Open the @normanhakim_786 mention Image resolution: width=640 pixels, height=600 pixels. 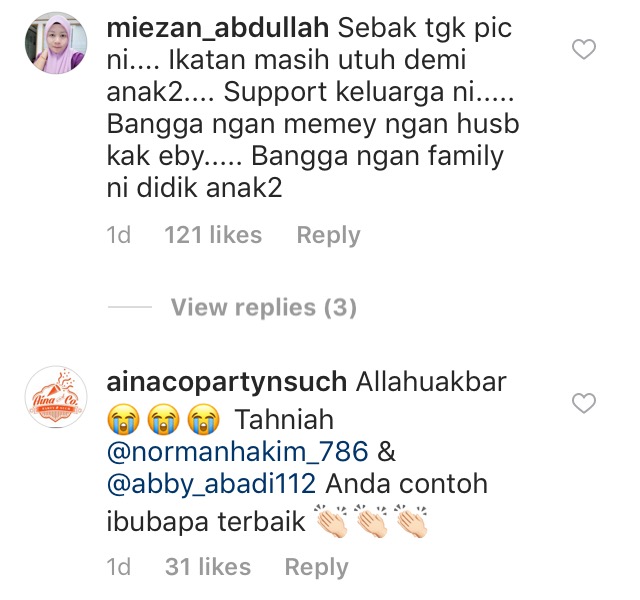point(237,452)
